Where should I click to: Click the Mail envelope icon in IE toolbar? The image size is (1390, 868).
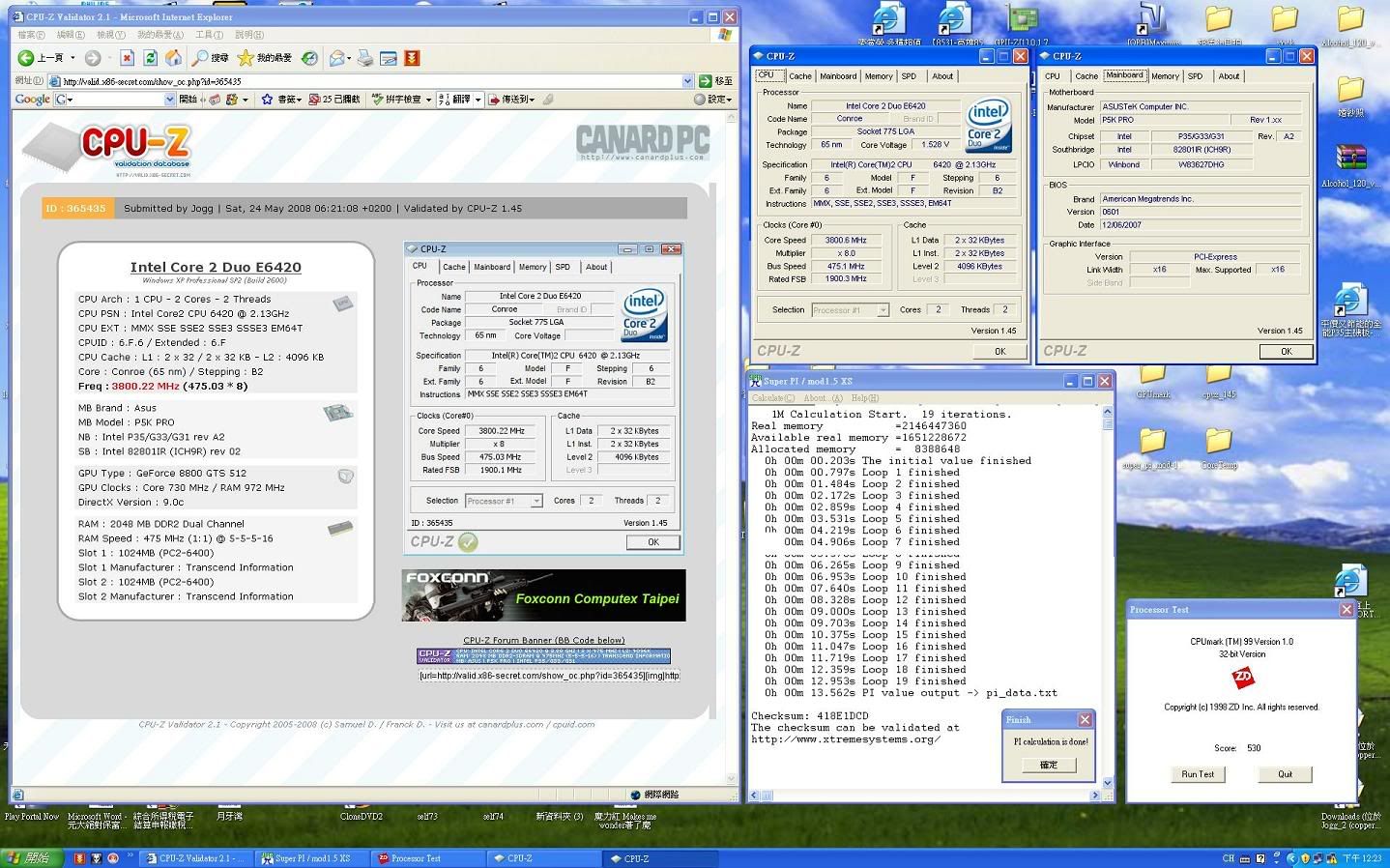click(335, 58)
